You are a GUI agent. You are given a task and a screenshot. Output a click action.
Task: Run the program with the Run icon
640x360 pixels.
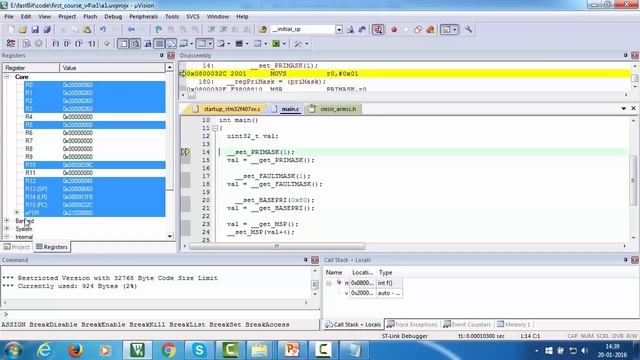tap(27, 43)
